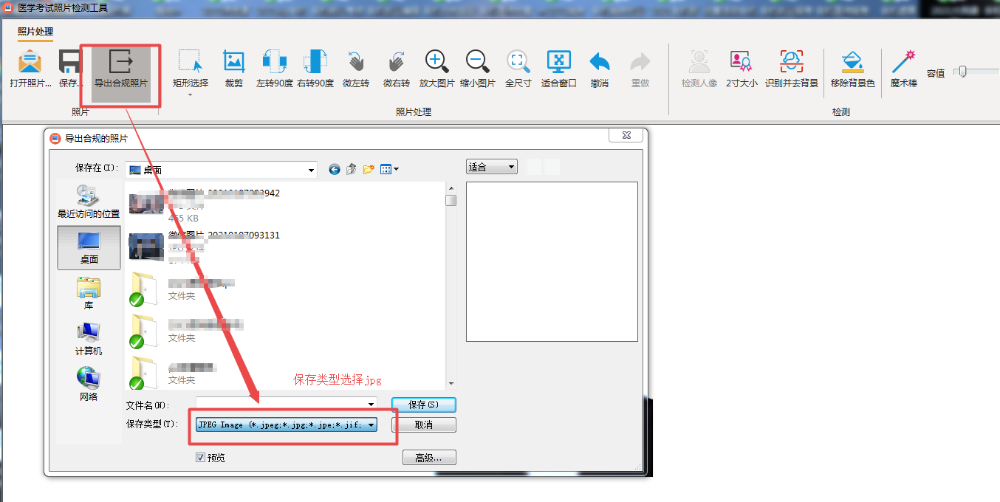Toggle the 预览 preview checkbox
The height and width of the screenshot is (502, 1000).
(x=201, y=457)
